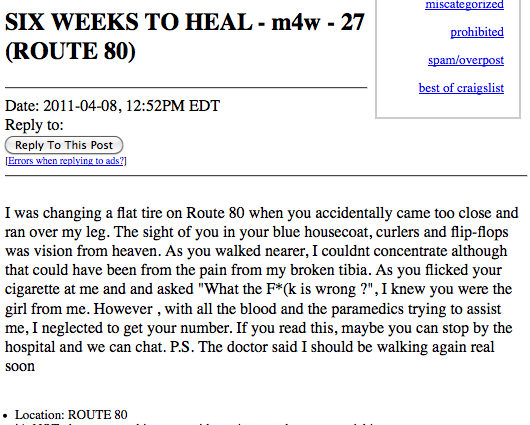Click the word 'soon' ending the post

pyautogui.click(x=20, y=367)
